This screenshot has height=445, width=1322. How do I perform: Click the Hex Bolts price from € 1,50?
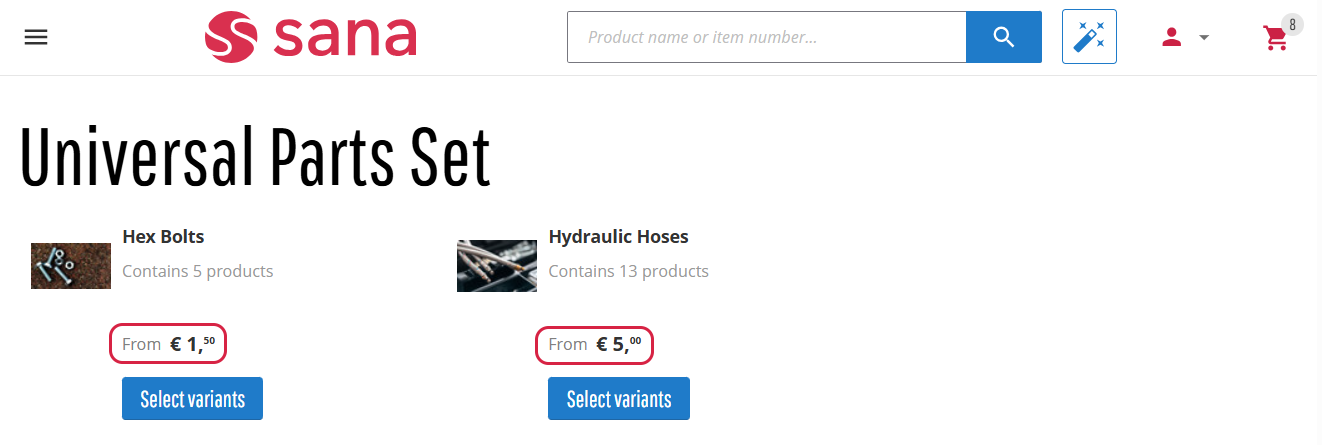point(168,345)
